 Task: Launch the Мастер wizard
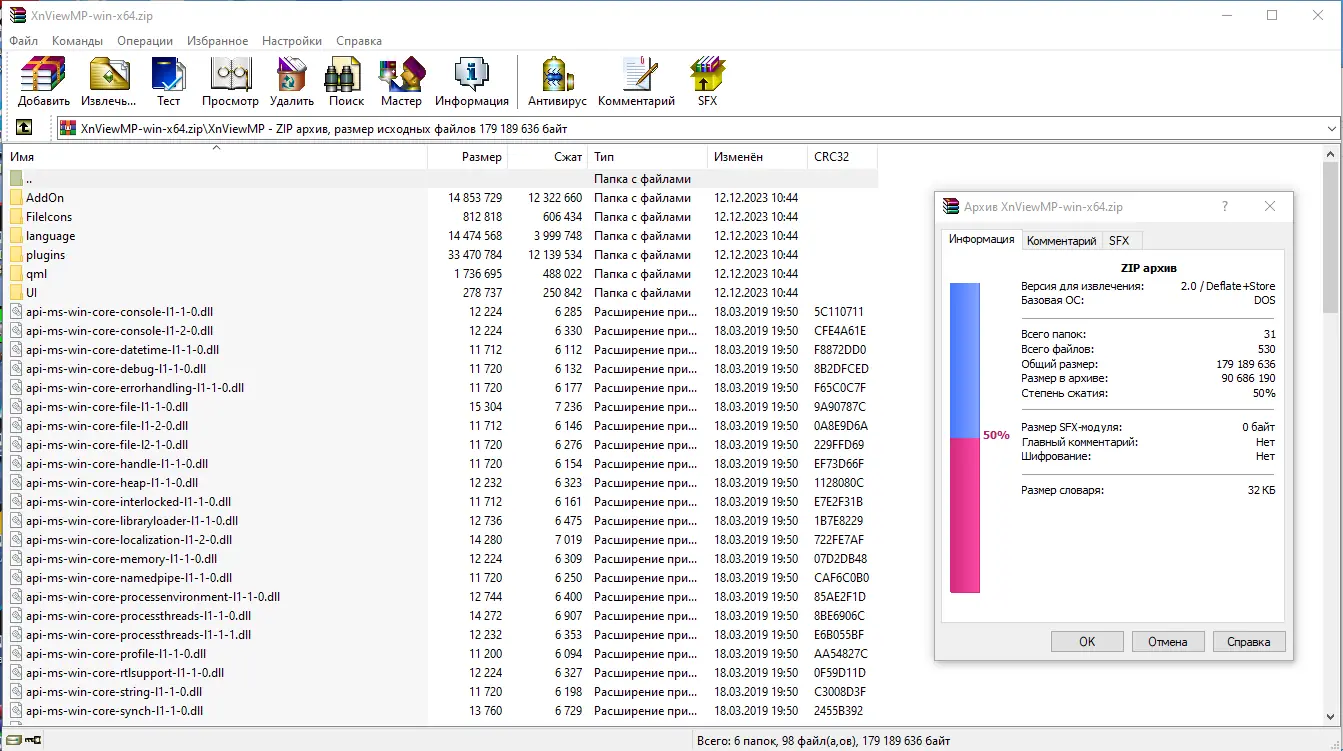tap(401, 81)
